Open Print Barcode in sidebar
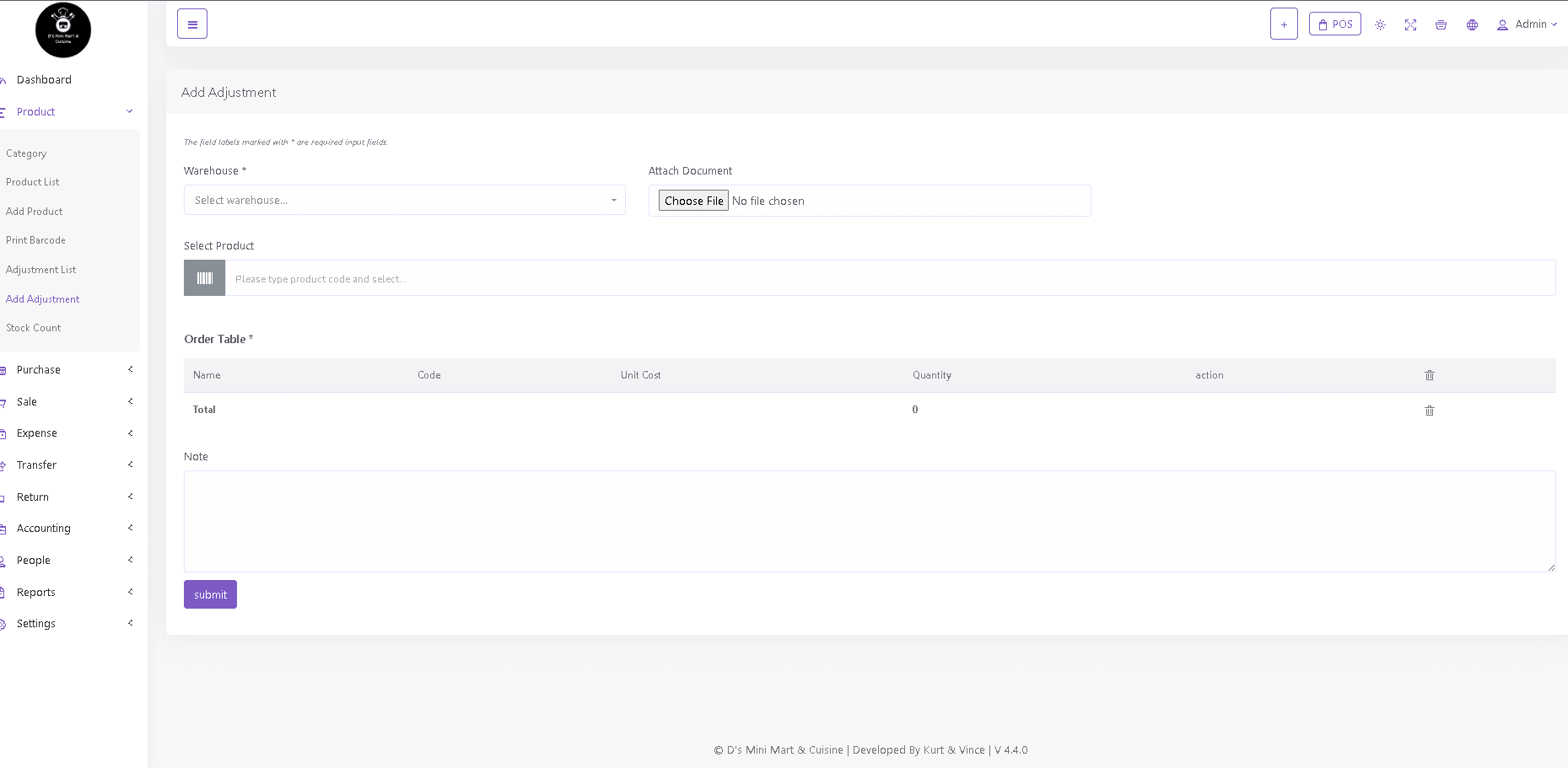 (35, 240)
